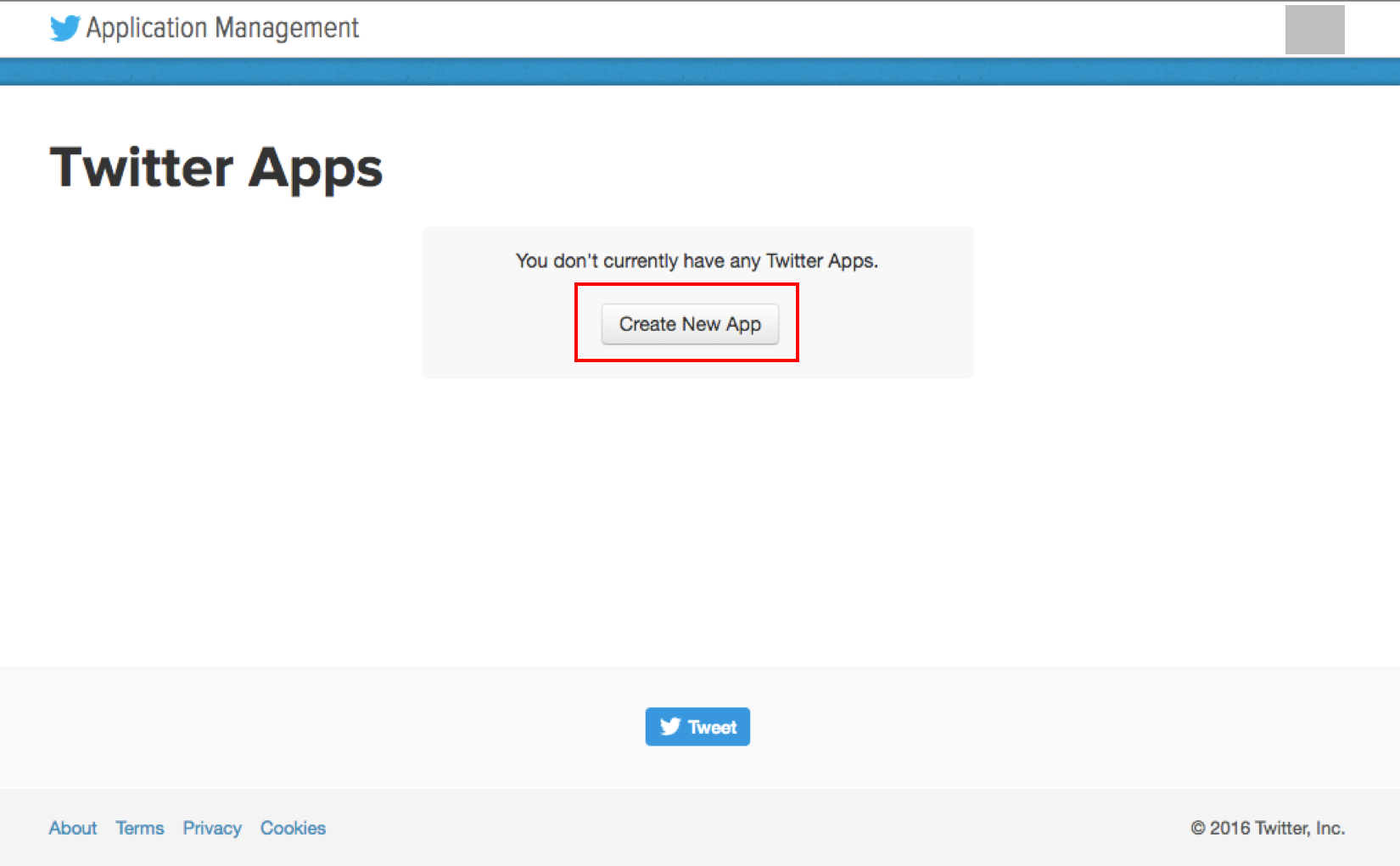Open the Privacy footer link
Image resolution: width=1400 pixels, height=866 pixels.
(x=212, y=828)
